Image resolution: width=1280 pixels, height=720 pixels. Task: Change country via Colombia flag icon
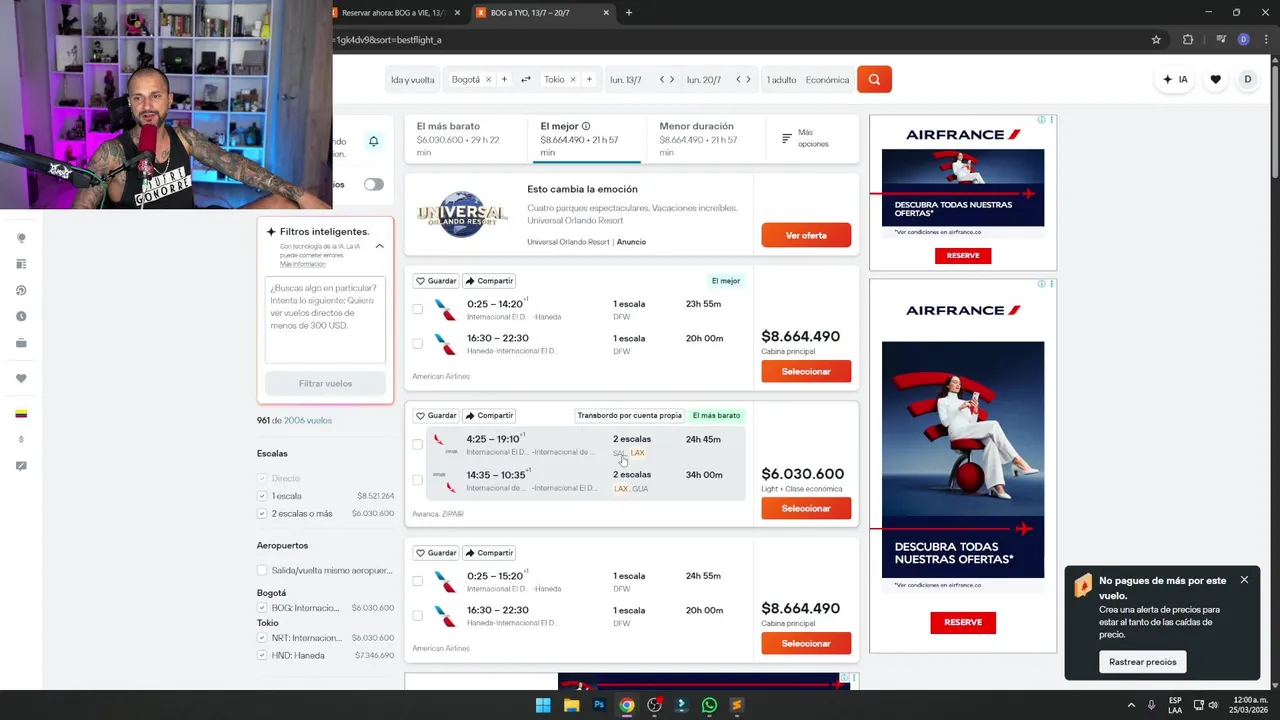click(21, 413)
